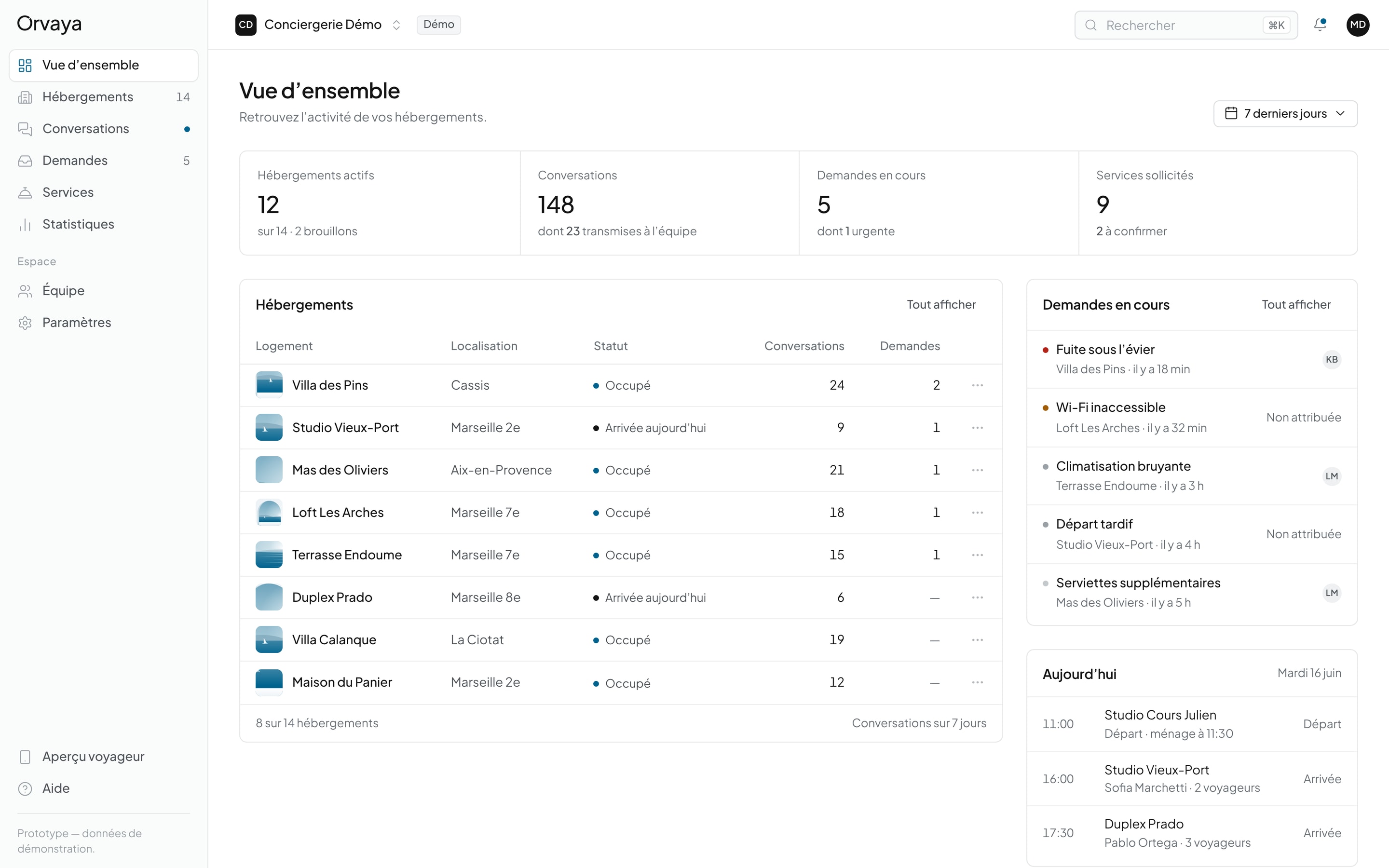
Task: Click the search magnifier icon
Action: pyautogui.click(x=1090, y=25)
